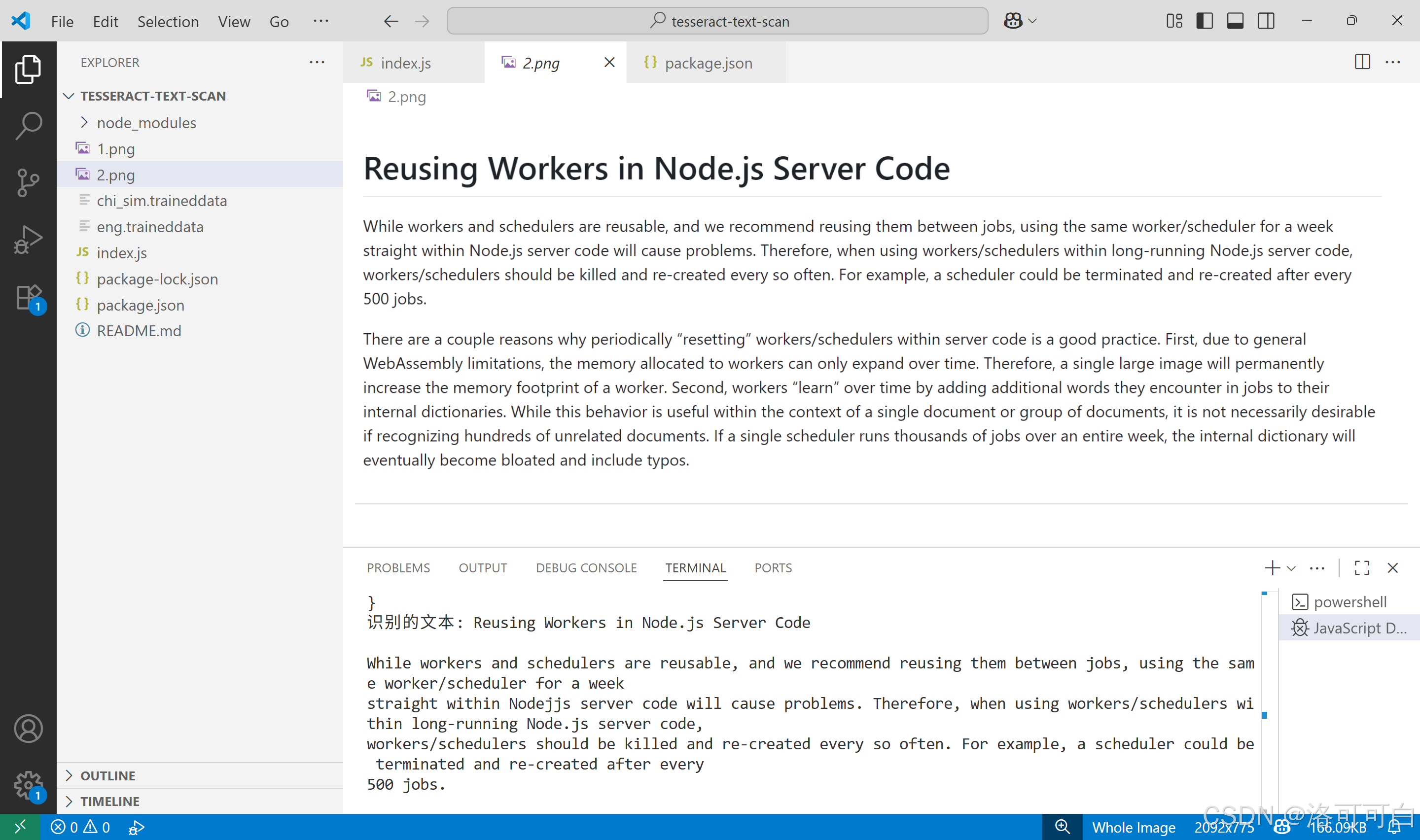
Task: Open the Manage settings gear menu
Action: click(28, 786)
